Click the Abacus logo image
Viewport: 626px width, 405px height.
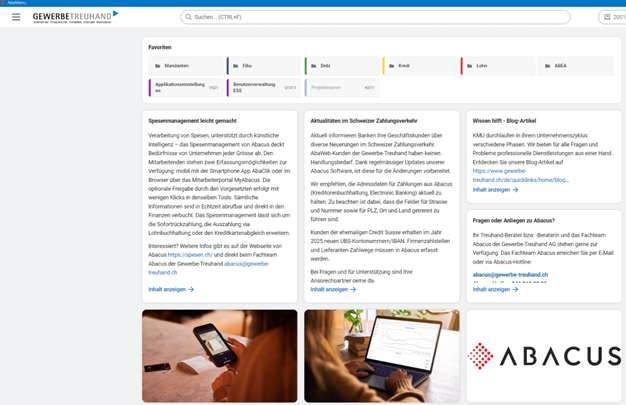coord(544,356)
